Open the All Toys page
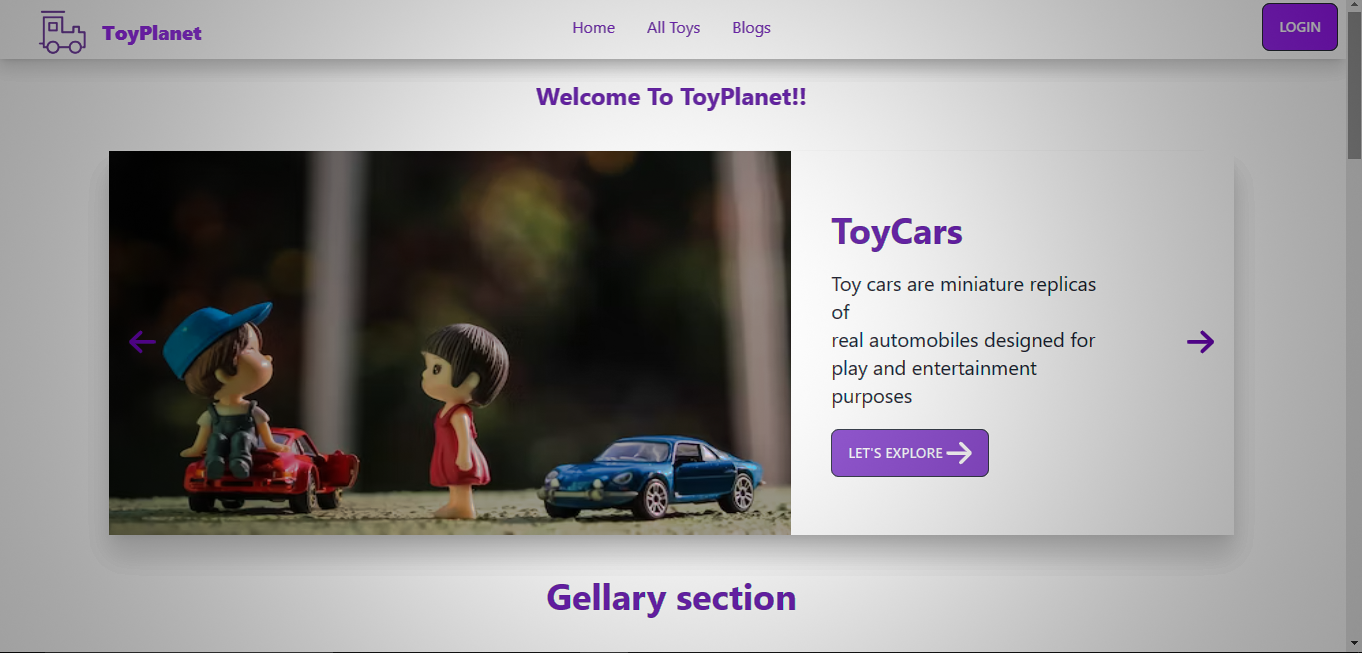The image size is (1362, 653). 673,27
